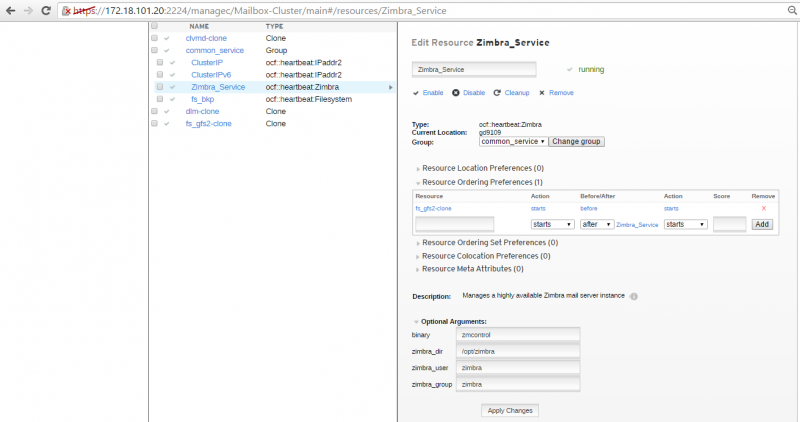Open the after/before dropdown

[x=597, y=225]
